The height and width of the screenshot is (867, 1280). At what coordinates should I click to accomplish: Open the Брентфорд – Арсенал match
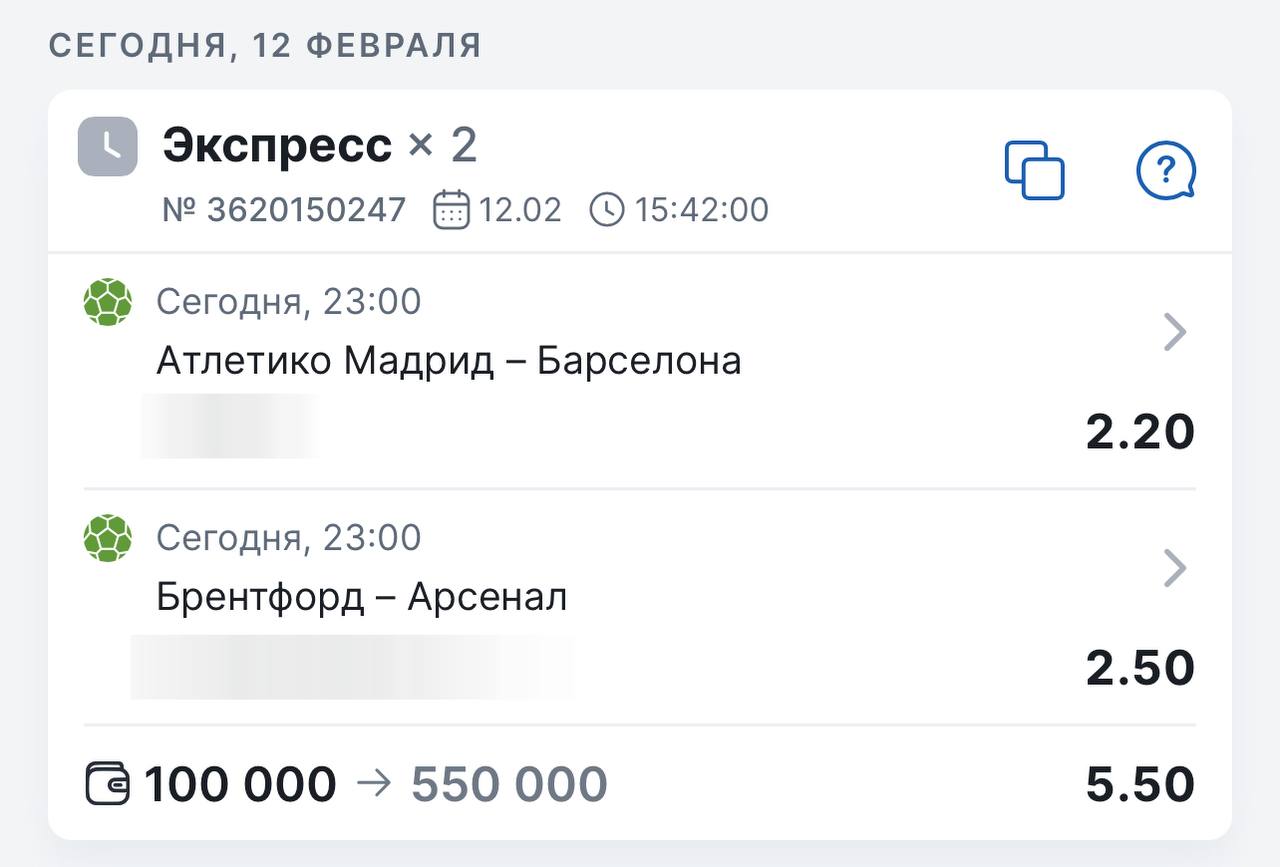pos(362,597)
